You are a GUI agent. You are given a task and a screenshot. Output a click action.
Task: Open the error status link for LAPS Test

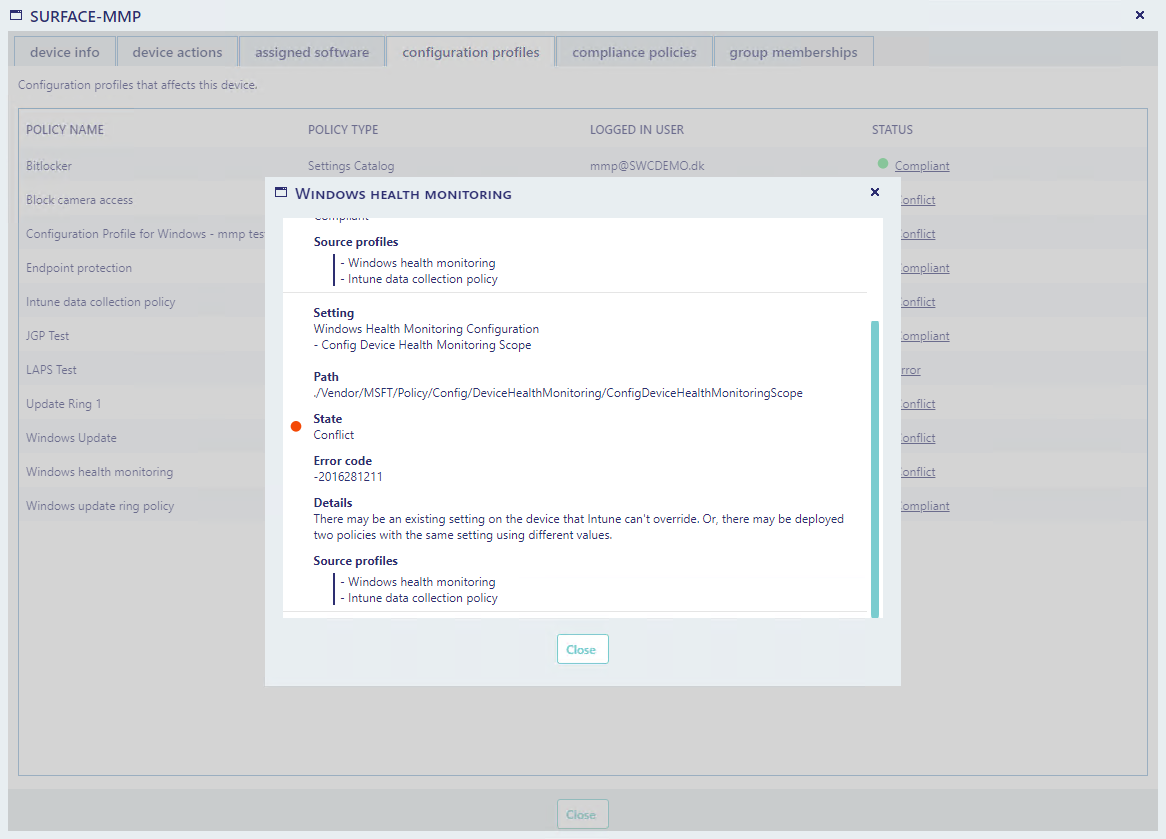(x=910, y=370)
